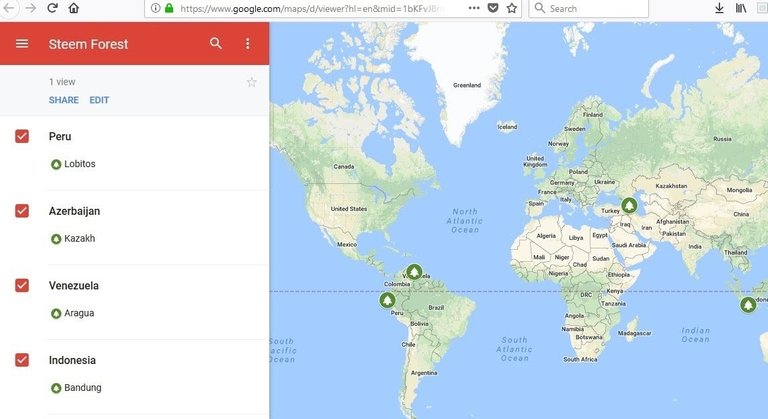Star this map with the star icon

click(x=252, y=82)
